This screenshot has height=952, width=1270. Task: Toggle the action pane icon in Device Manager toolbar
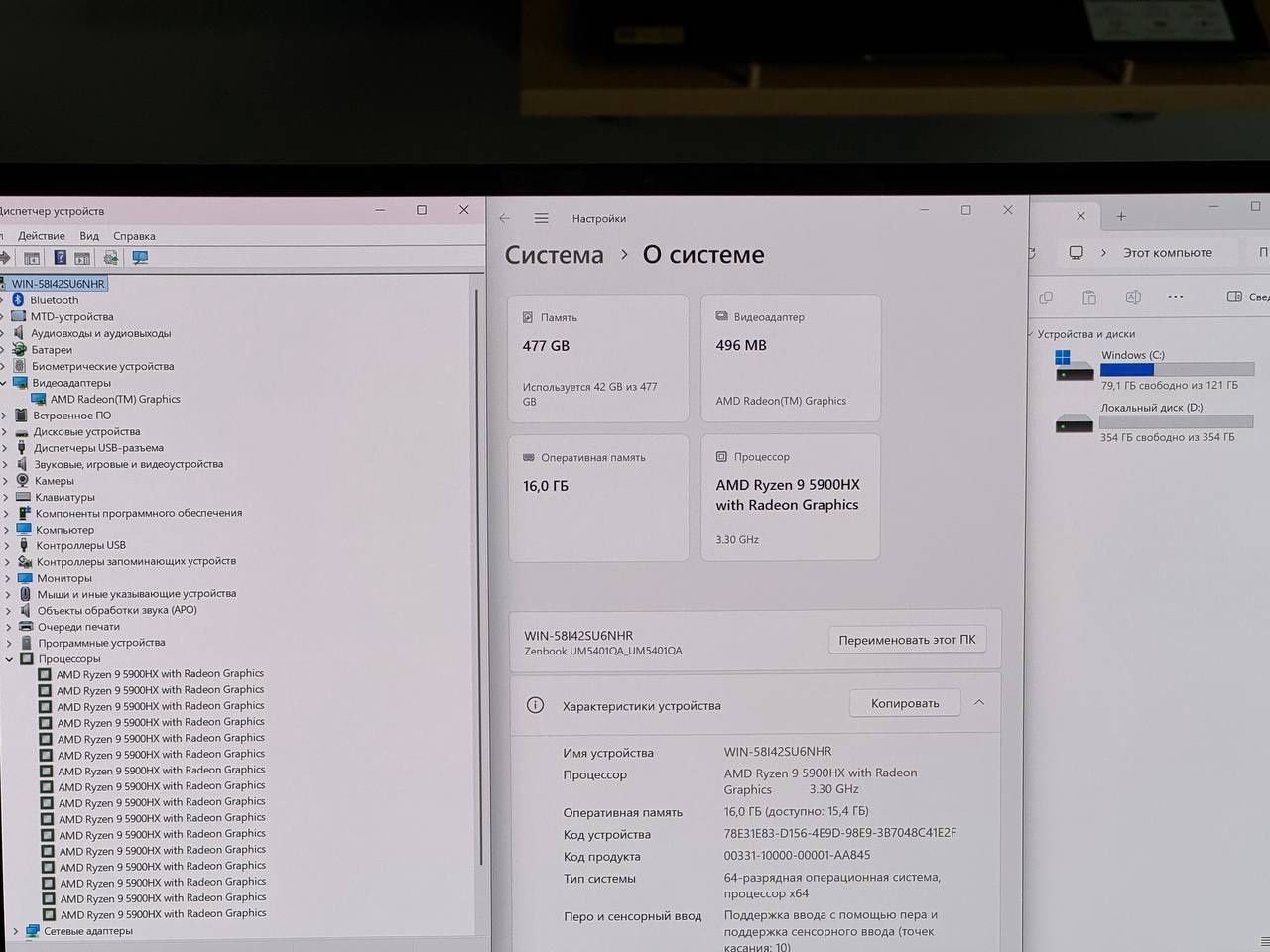(x=82, y=258)
